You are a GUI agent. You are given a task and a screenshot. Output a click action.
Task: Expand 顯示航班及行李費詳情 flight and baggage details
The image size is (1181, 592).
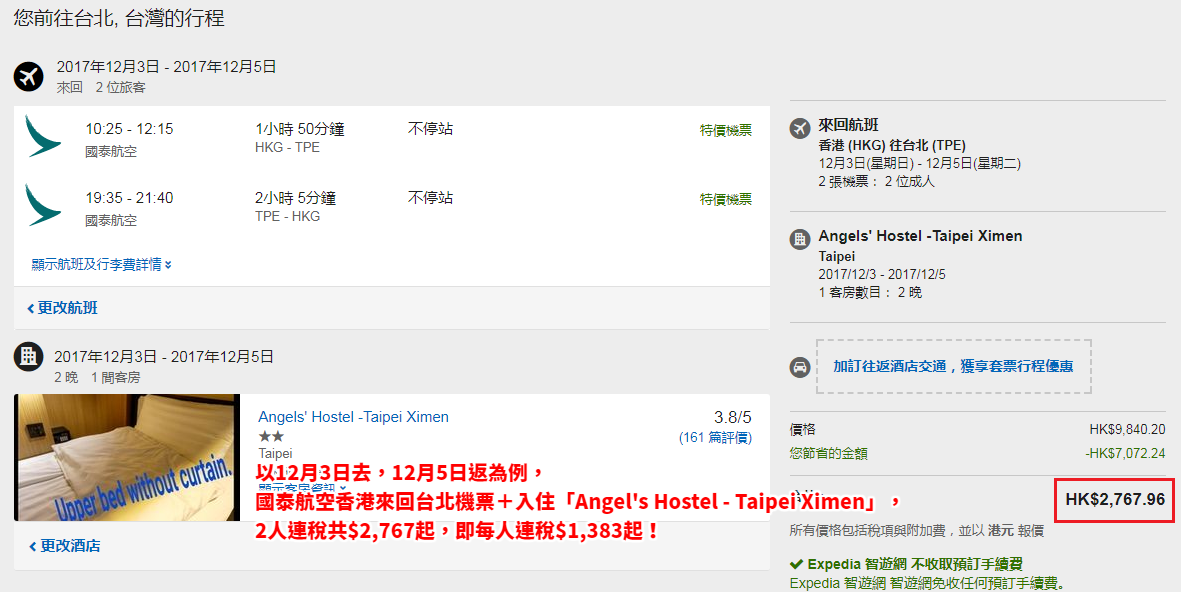102,264
